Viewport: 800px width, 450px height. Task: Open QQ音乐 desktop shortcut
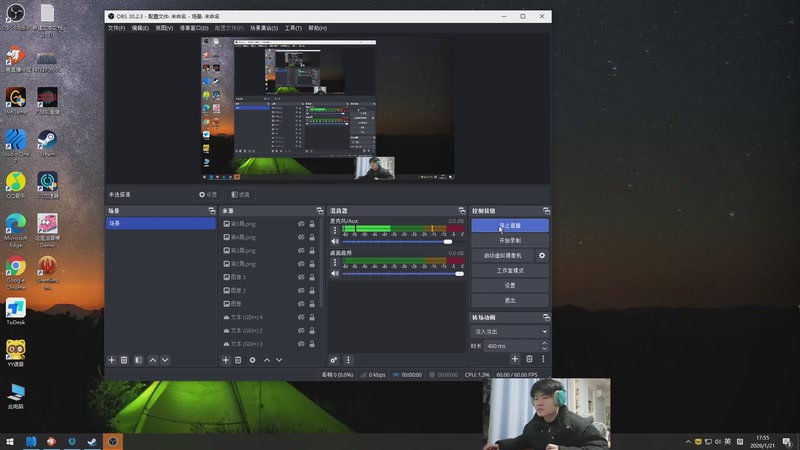[16, 185]
